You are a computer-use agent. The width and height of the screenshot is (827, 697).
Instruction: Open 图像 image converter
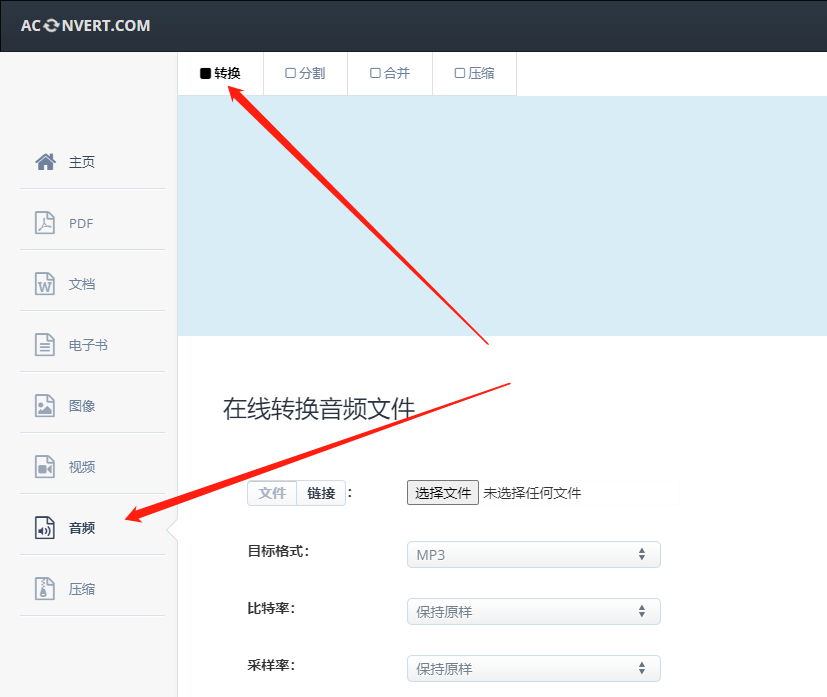[82, 406]
